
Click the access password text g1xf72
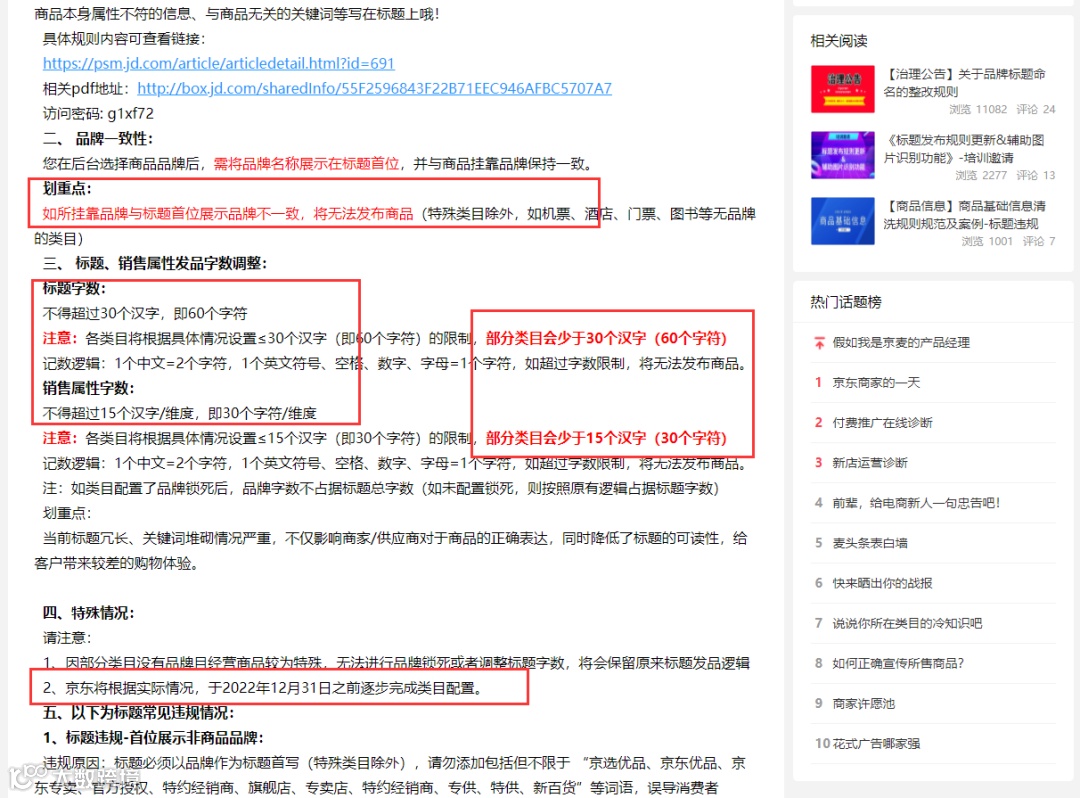click(130, 114)
